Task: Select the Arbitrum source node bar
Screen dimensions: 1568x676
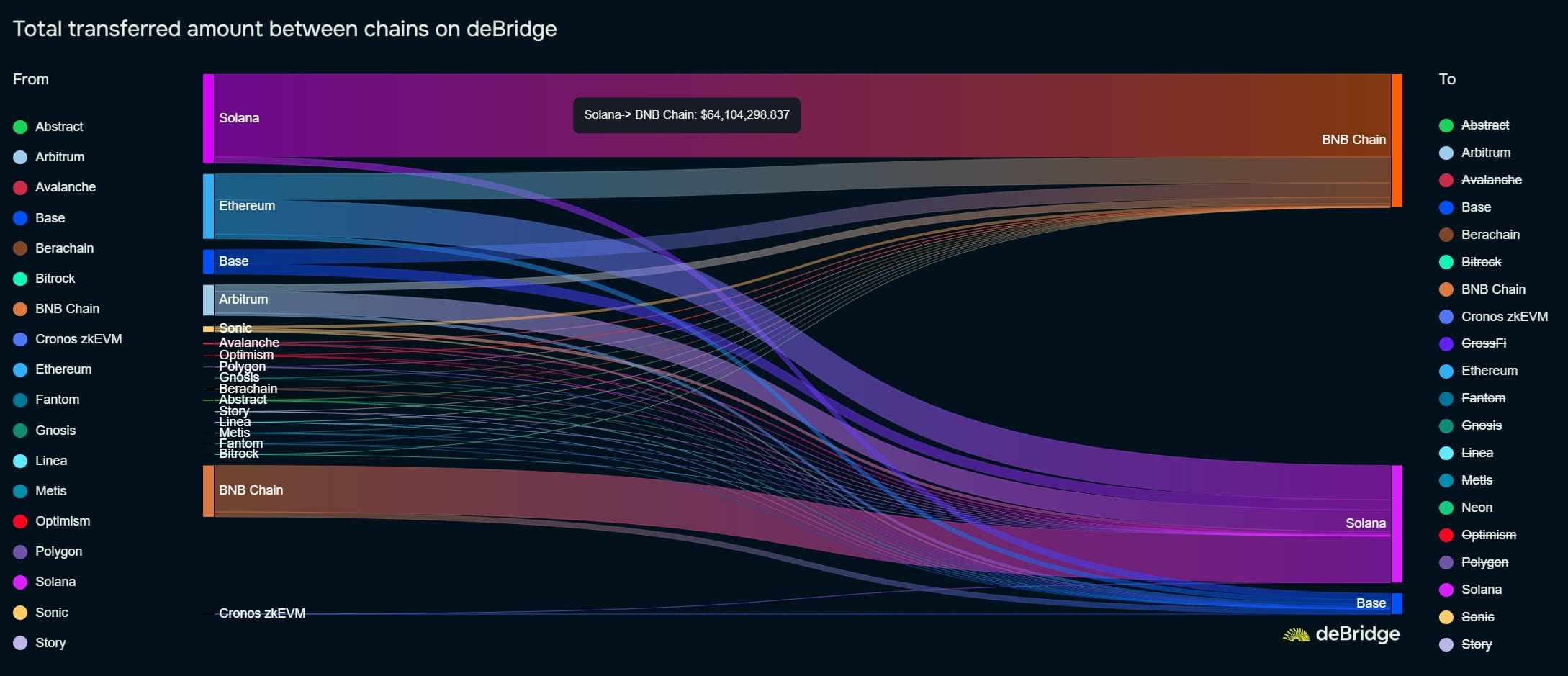Action: click(x=208, y=300)
